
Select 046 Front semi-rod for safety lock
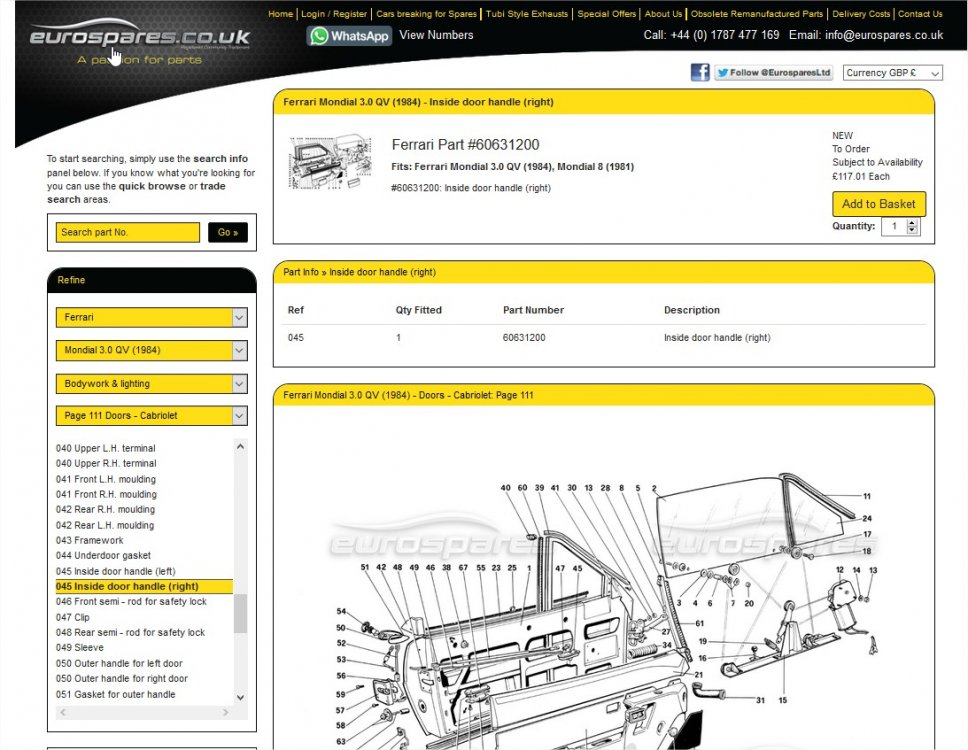tap(131, 601)
